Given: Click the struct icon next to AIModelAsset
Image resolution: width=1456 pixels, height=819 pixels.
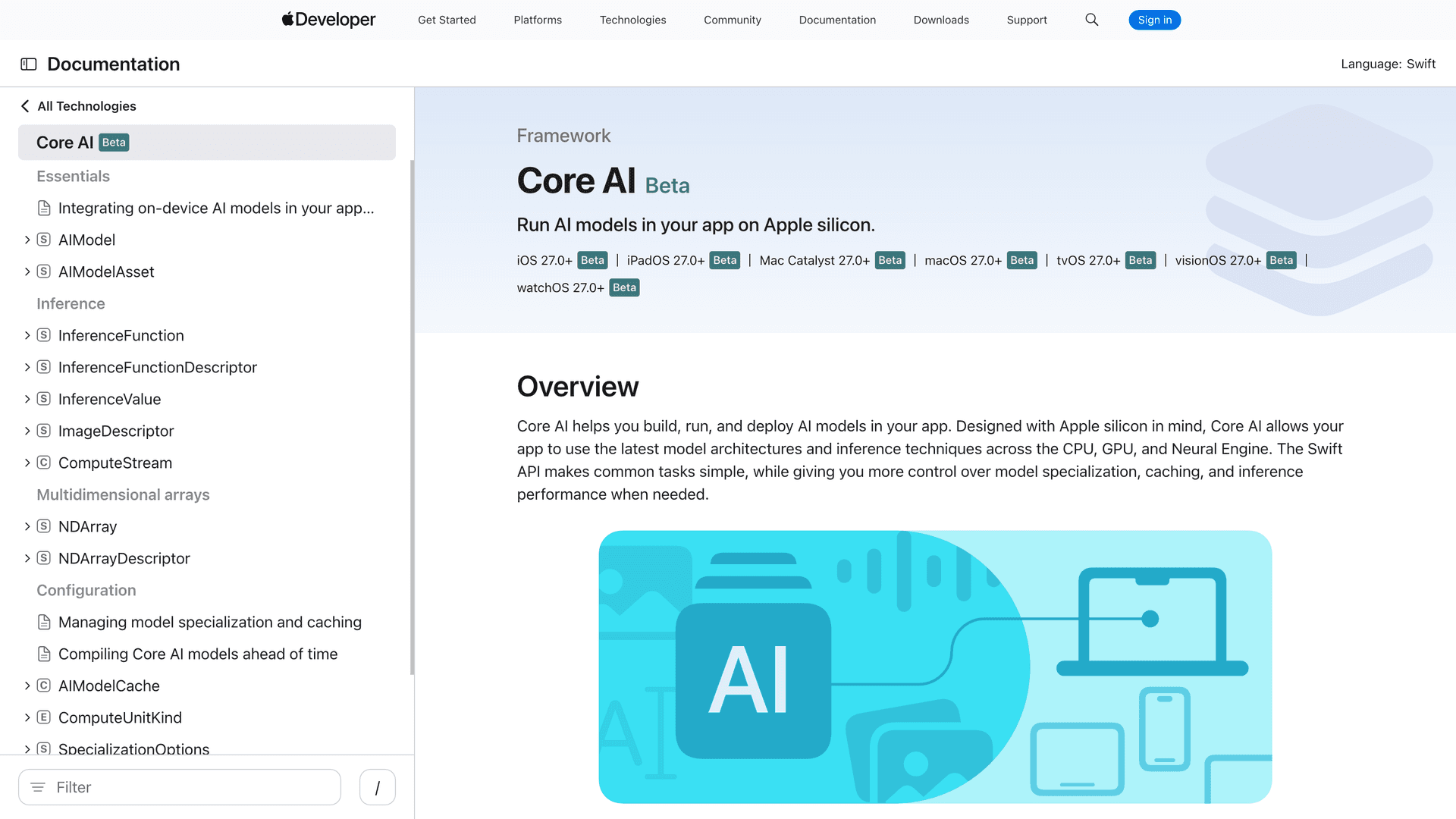Looking at the screenshot, I should (44, 271).
